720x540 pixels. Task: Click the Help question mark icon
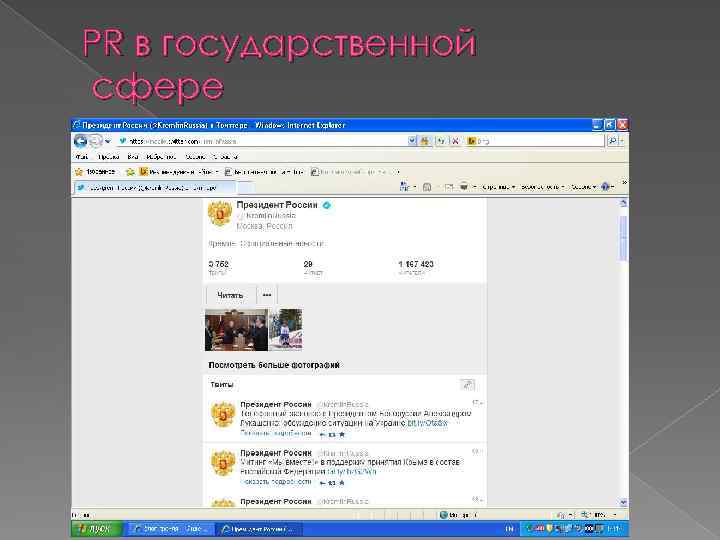click(605, 186)
